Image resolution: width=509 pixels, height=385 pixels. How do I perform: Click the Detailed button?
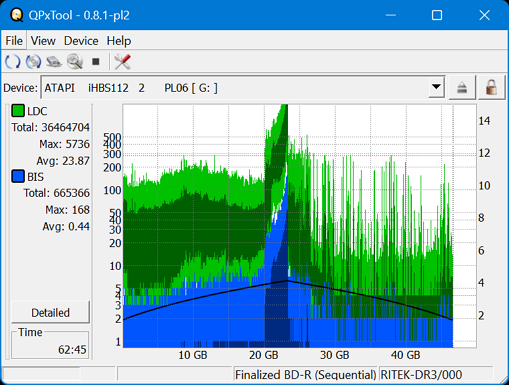point(50,312)
